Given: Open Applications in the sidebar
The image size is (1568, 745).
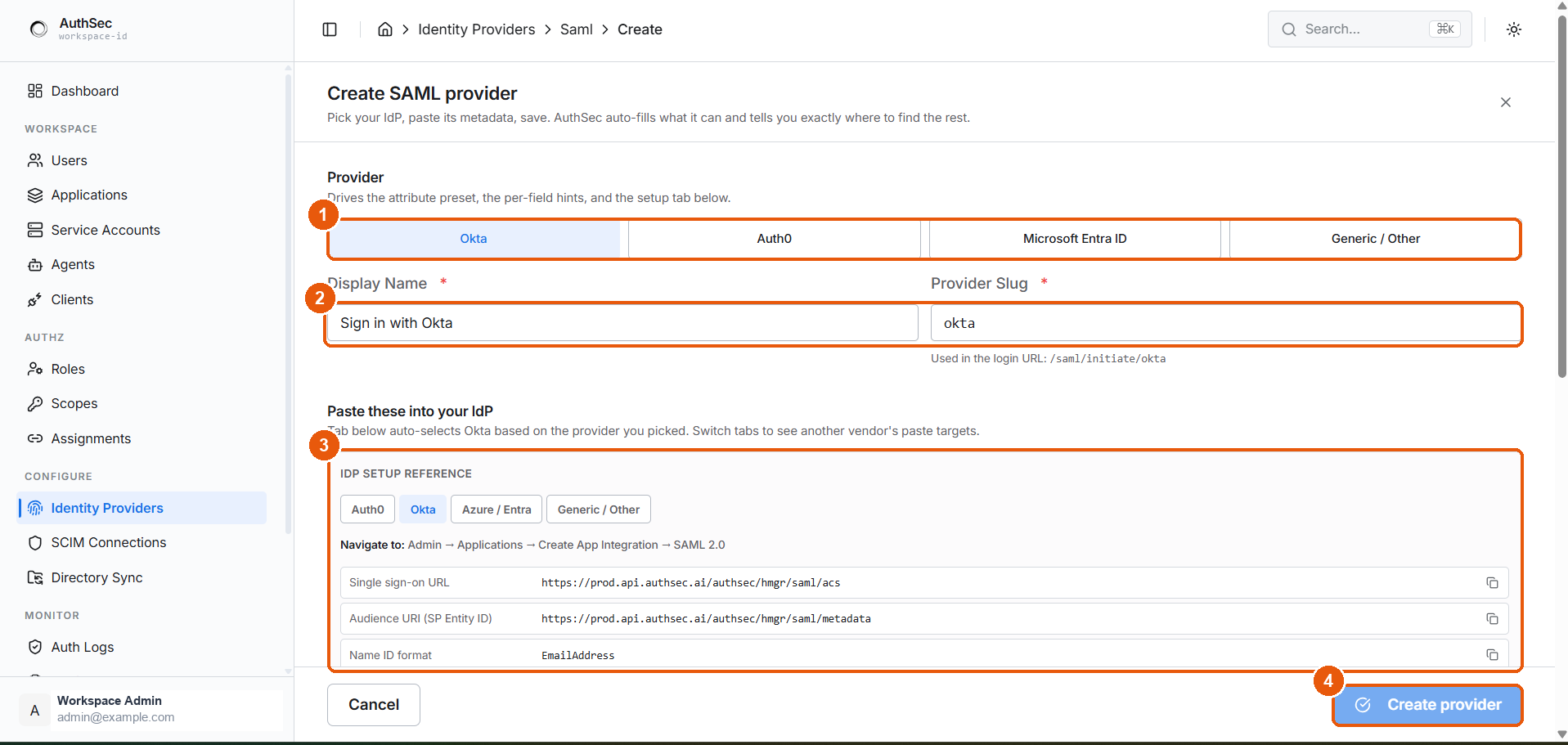Looking at the screenshot, I should pyautogui.click(x=142, y=195).
